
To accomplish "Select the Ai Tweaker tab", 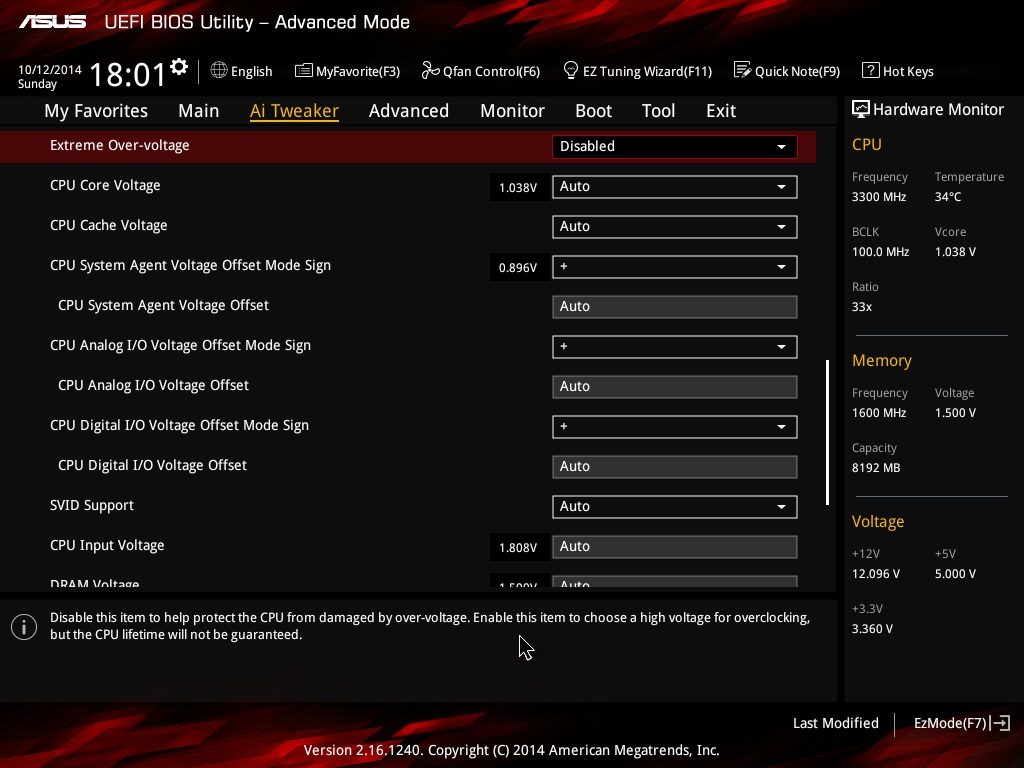I will click(294, 110).
